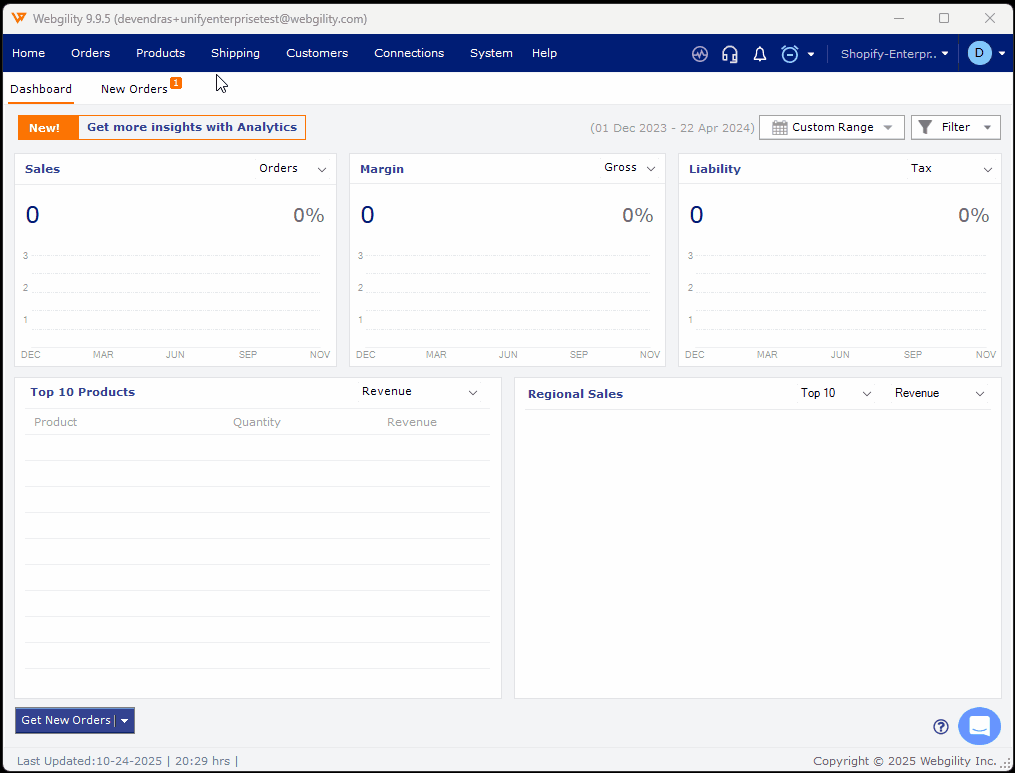Screen dimensions: 1015x773
Task: Open the chat bubble widget
Action: tap(979, 726)
